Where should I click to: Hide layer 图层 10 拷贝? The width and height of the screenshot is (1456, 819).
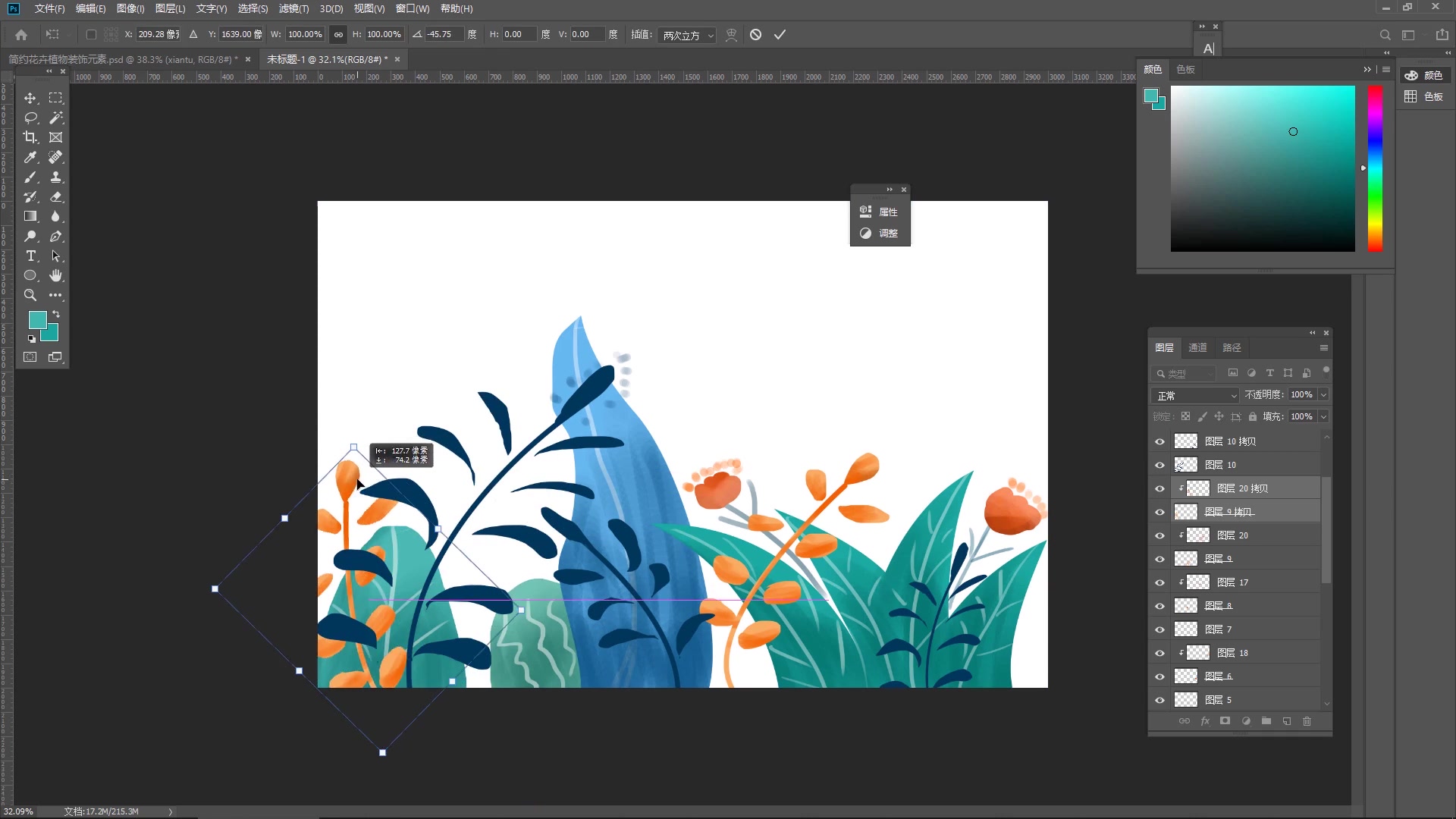[1159, 441]
